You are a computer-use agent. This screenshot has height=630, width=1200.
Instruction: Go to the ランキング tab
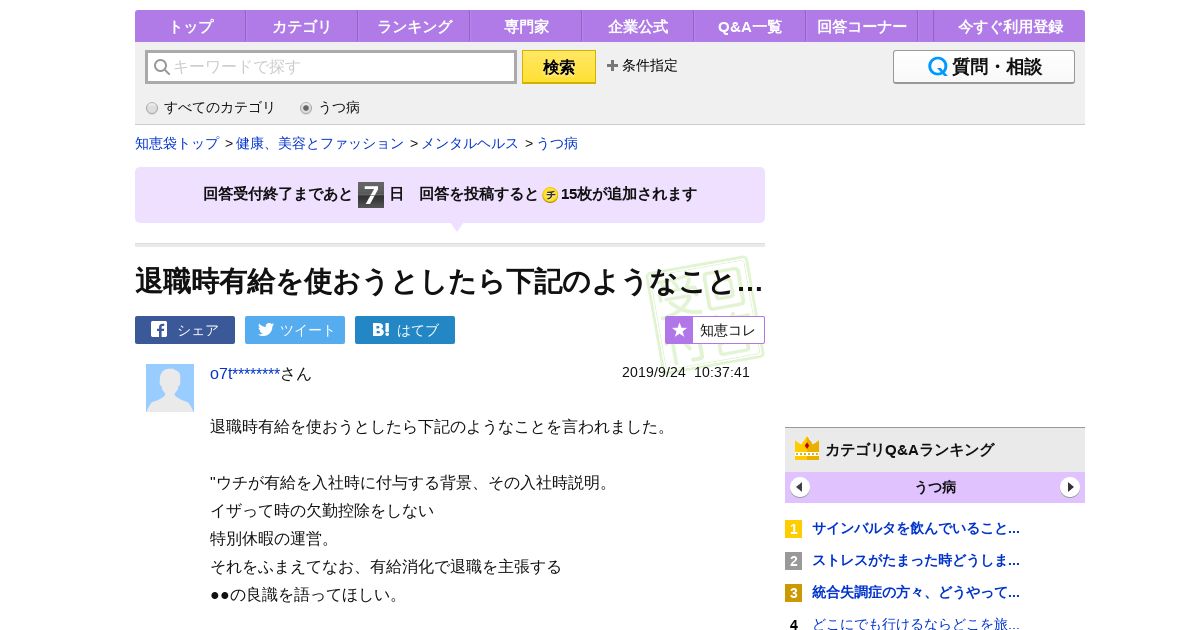click(x=414, y=26)
